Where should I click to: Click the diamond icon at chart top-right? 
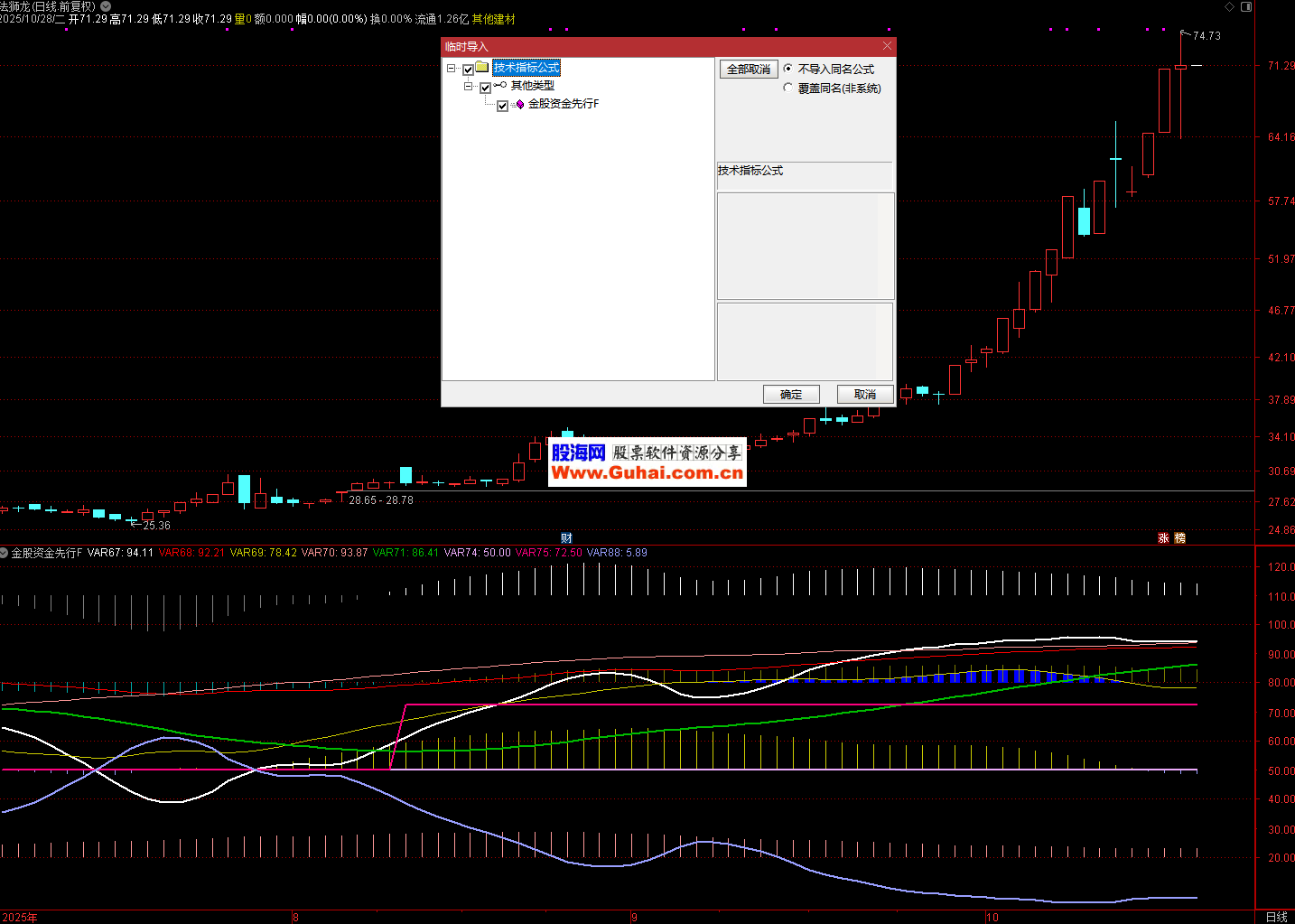point(1231,6)
